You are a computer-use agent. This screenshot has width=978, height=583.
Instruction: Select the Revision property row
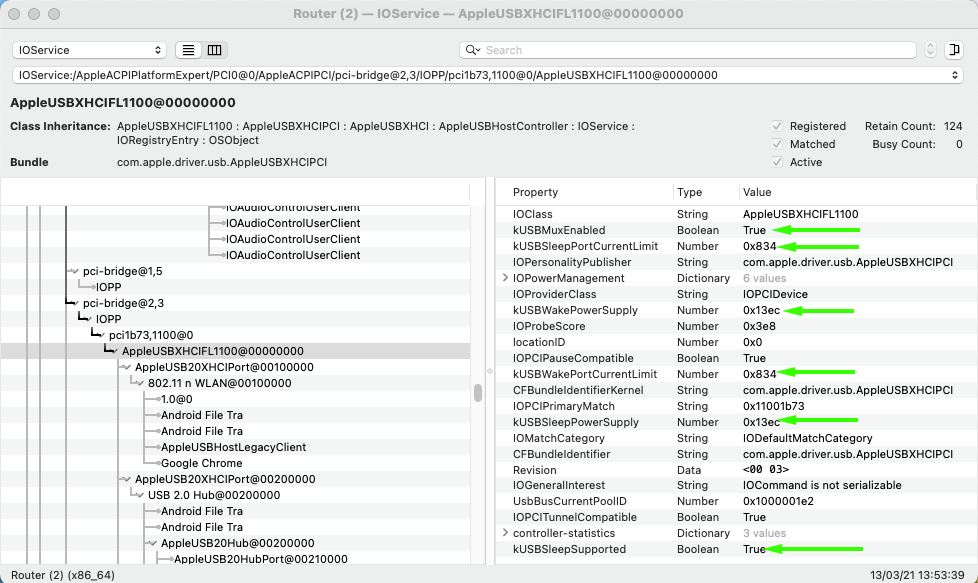coord(736,470)
